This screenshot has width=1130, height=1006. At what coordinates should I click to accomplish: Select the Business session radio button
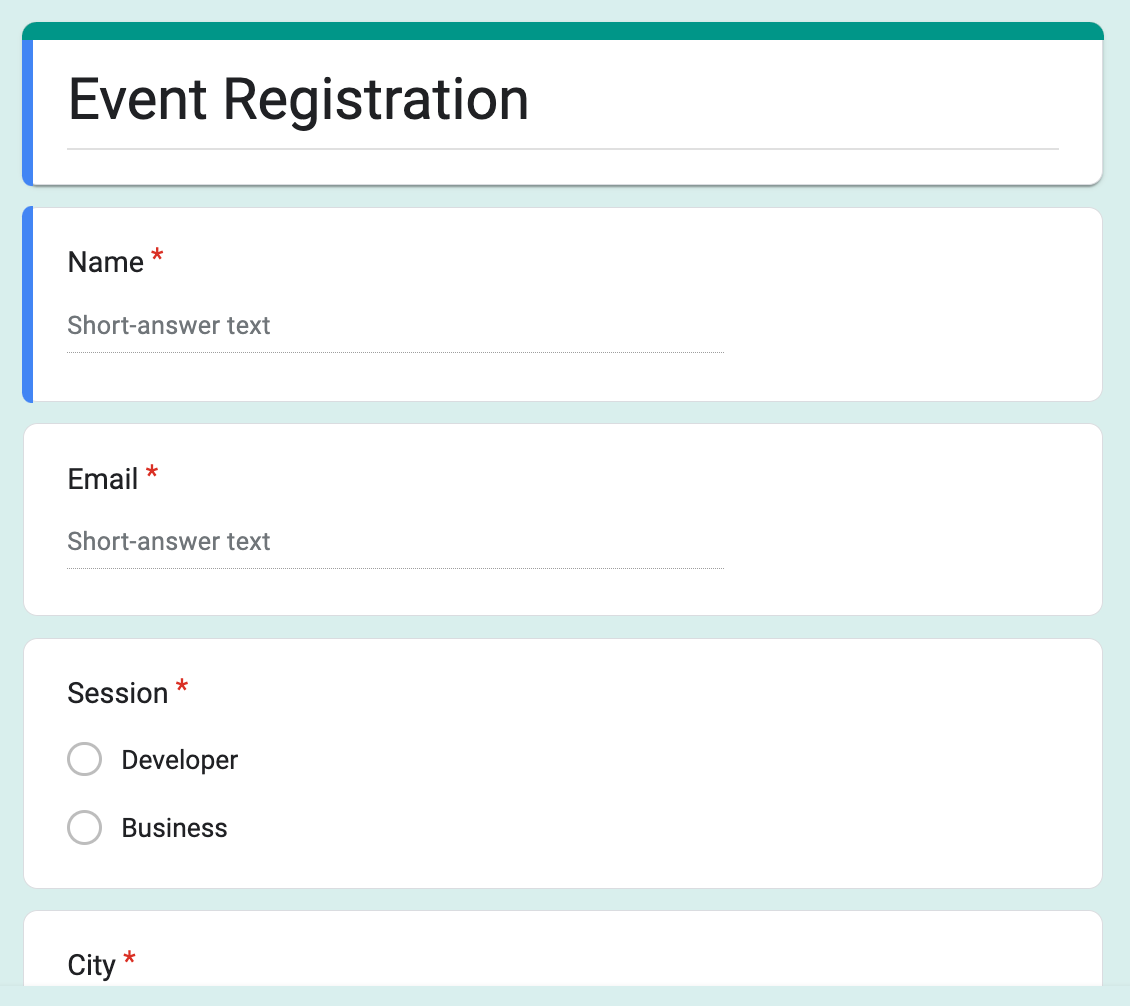(x=85, y=827)
